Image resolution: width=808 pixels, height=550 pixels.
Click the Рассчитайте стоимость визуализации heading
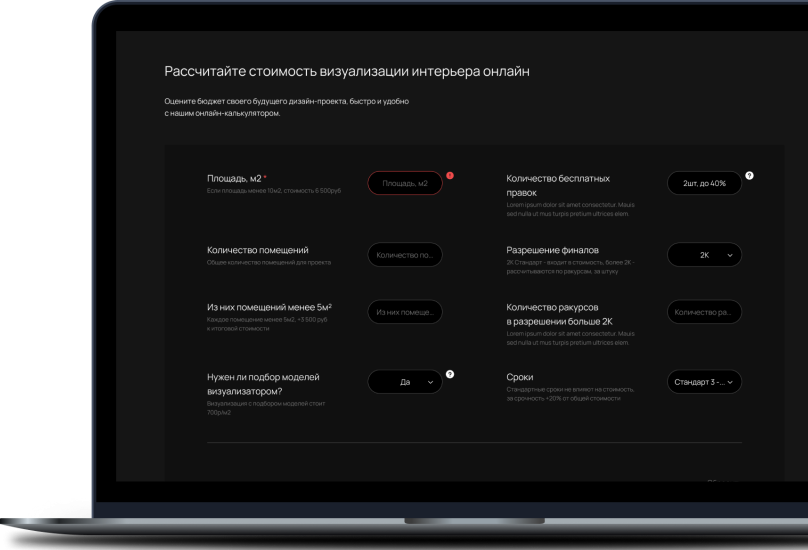point(347,72)
